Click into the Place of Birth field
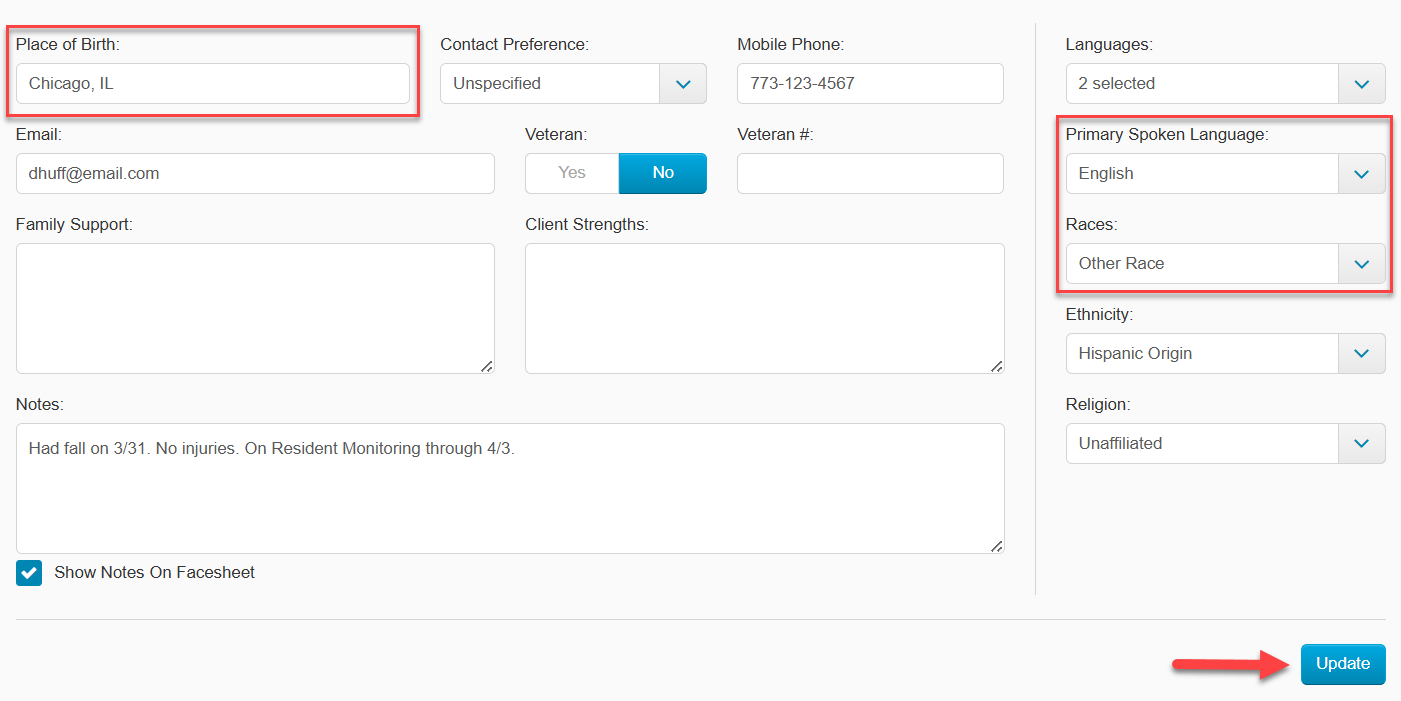1401x701 pixels. [x=213, y=84]
